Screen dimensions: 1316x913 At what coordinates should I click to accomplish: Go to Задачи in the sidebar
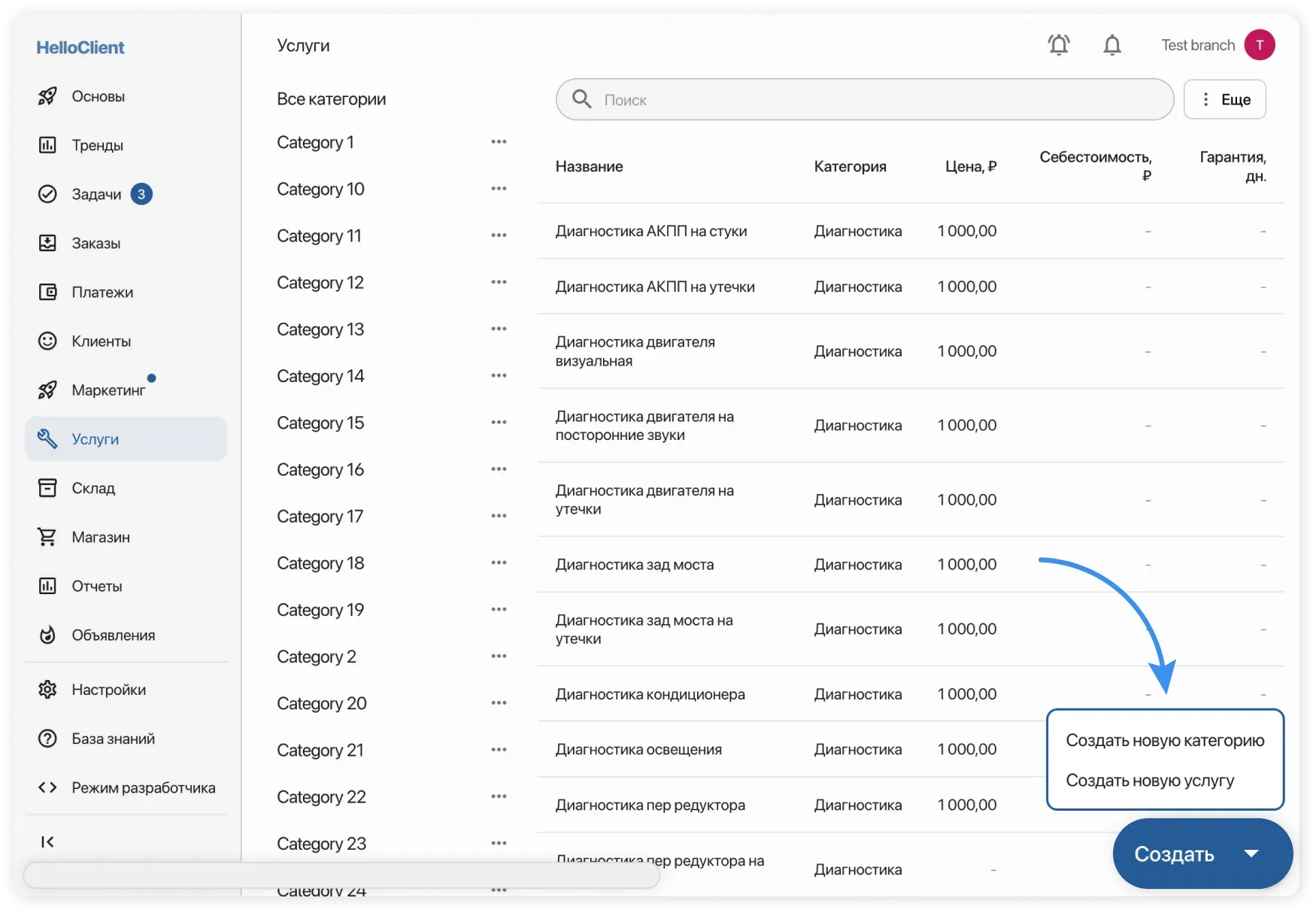tap(96, 194)
